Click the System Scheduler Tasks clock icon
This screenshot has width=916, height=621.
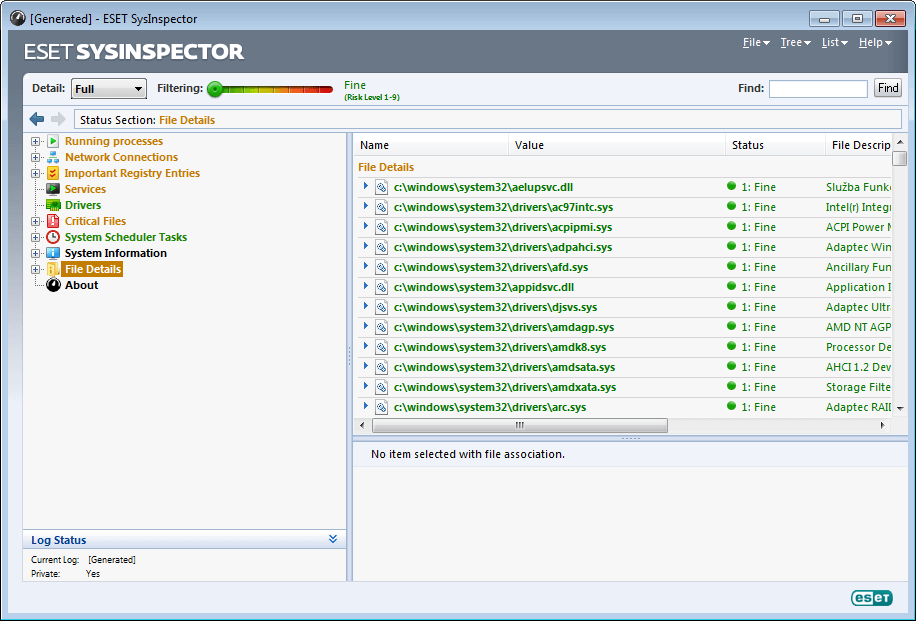pyautogui.click(x=53, y=237)
